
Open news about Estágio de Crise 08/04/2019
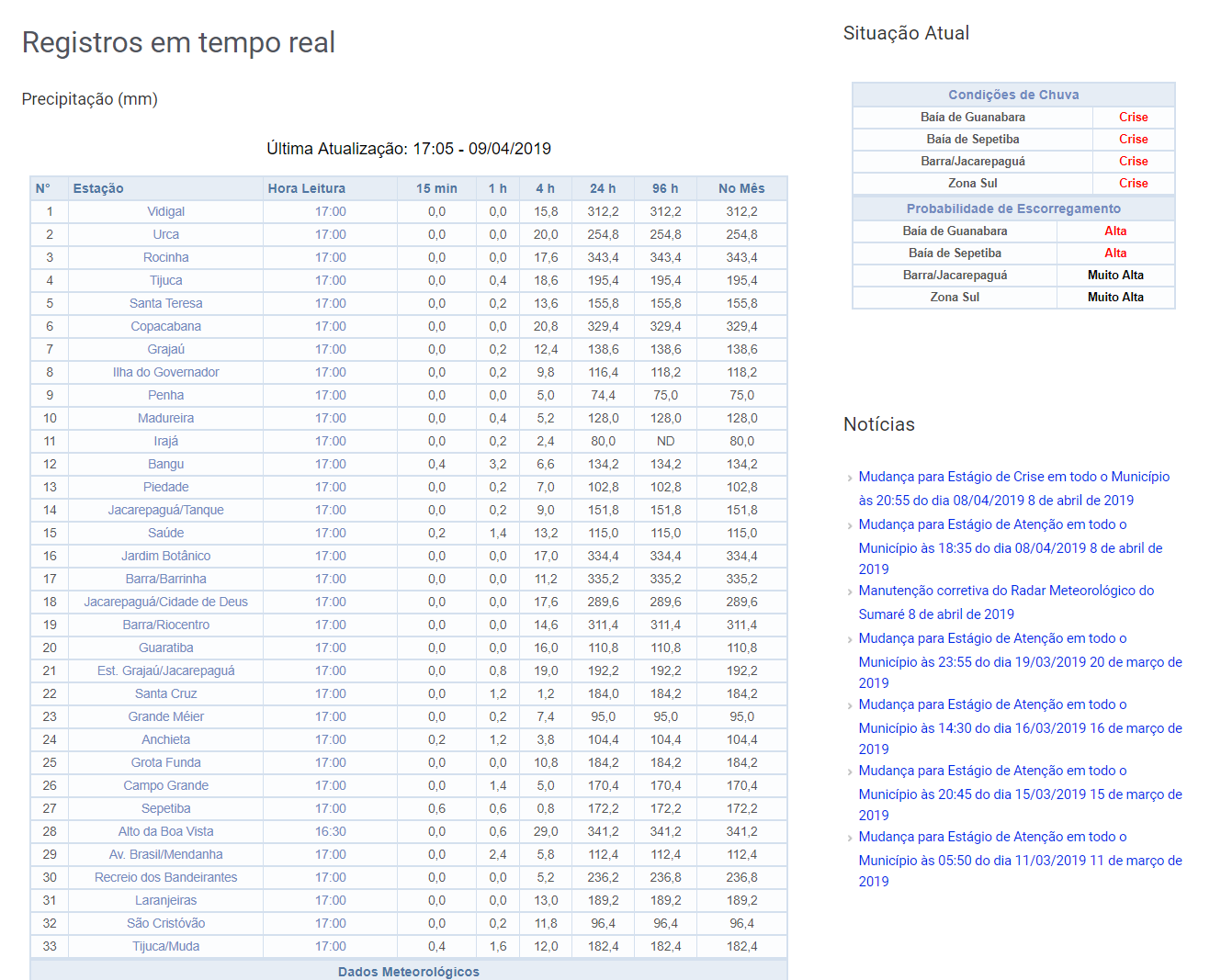(1013, 489)
